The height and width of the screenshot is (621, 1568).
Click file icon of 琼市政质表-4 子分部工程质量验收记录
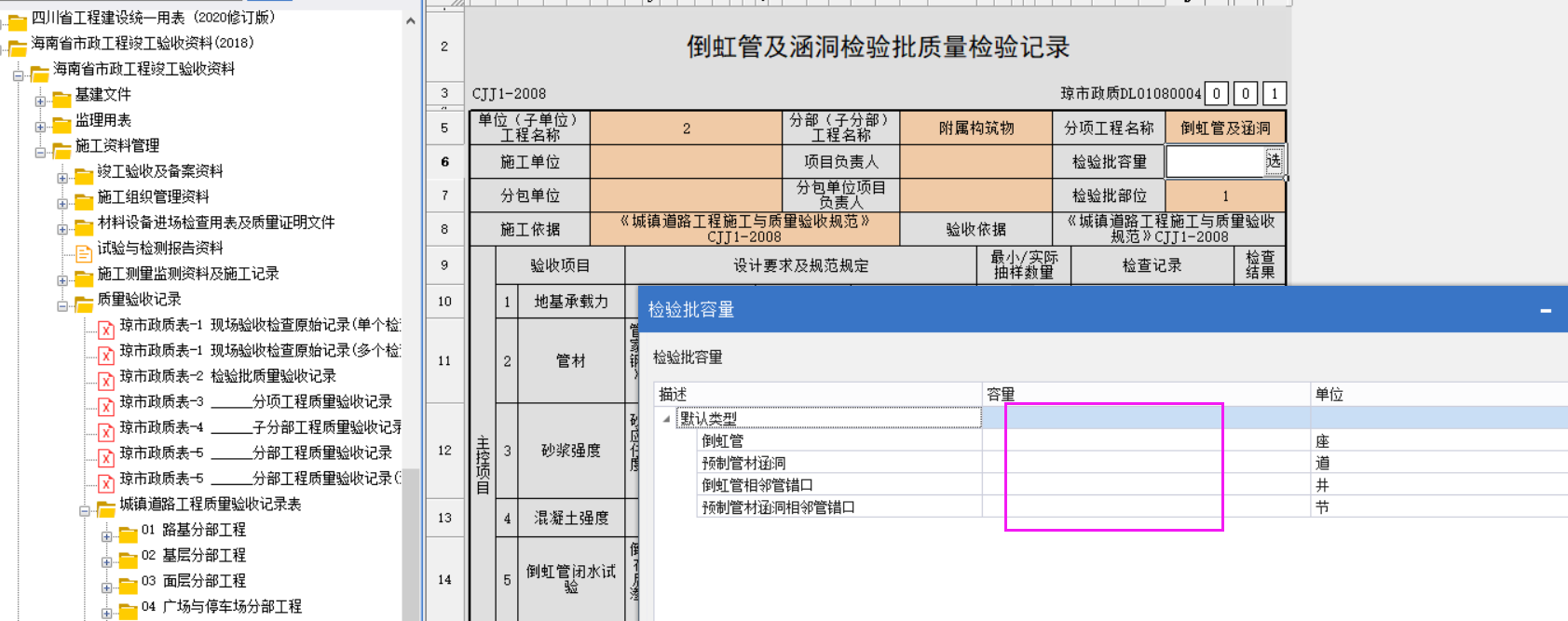click(x=105, y=431)
